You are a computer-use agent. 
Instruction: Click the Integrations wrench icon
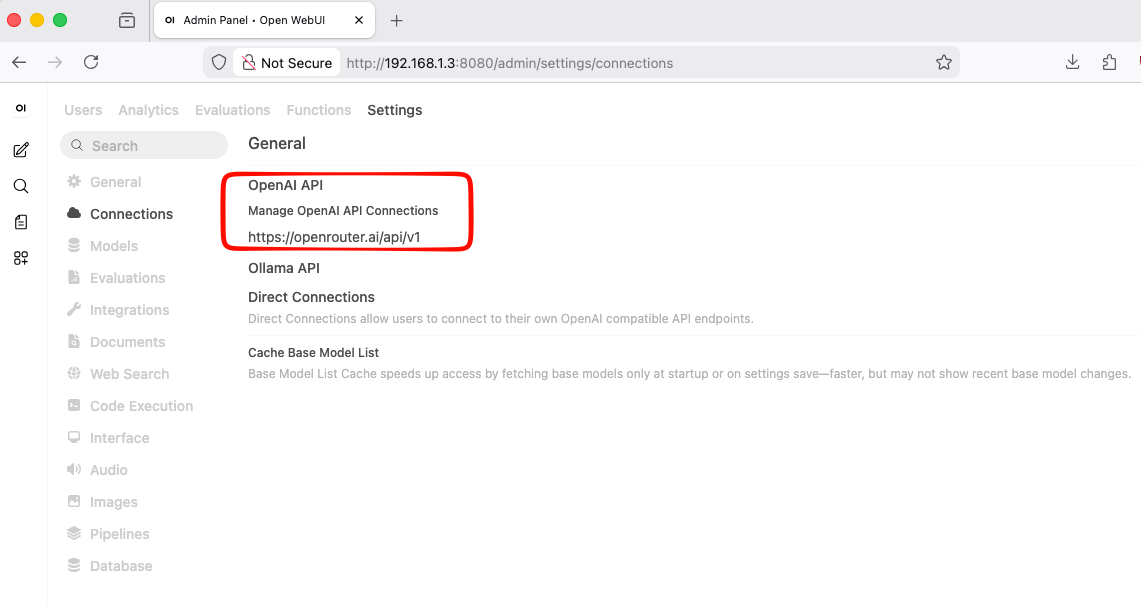click(73, 309)
